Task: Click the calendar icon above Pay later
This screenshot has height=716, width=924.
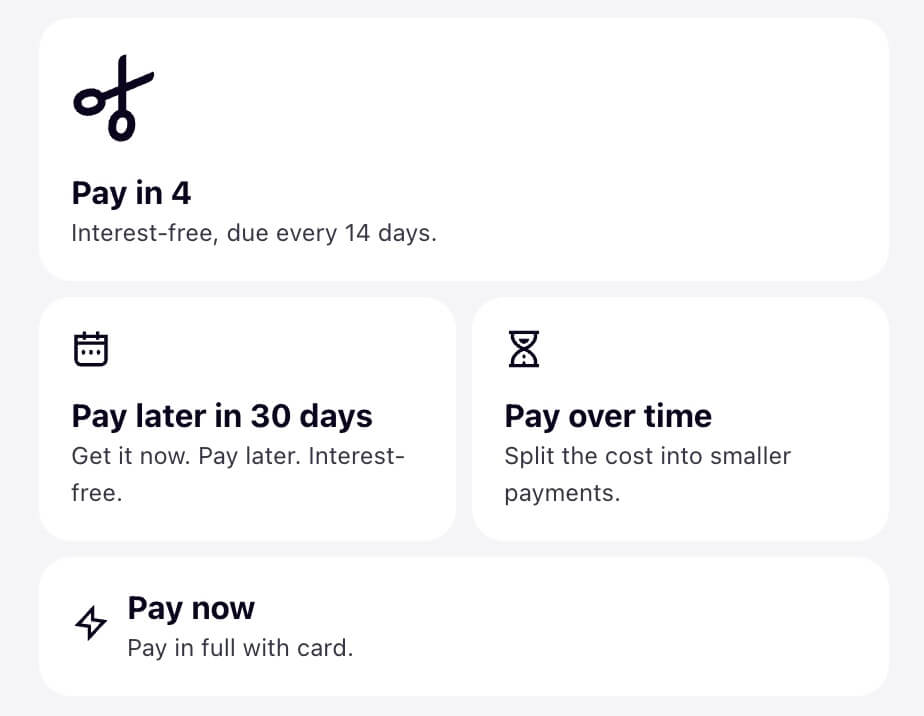Action: tap(91, 349)
